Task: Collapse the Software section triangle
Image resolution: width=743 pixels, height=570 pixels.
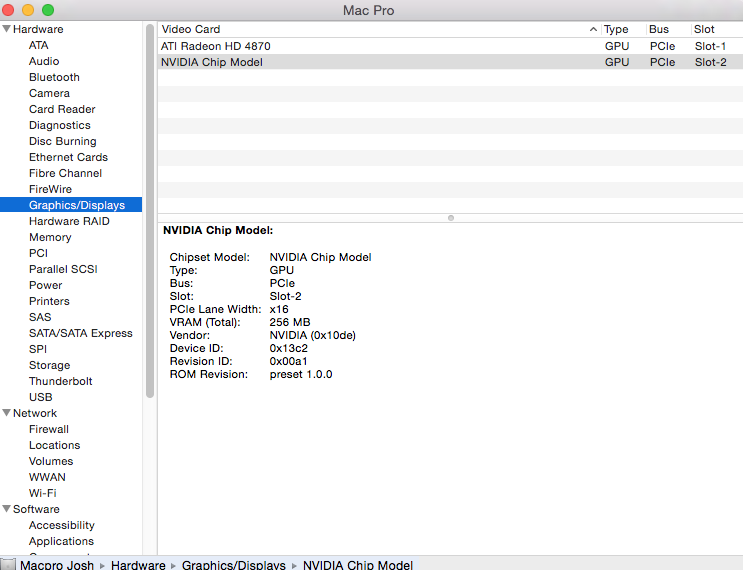Action: tap(7, 509)
